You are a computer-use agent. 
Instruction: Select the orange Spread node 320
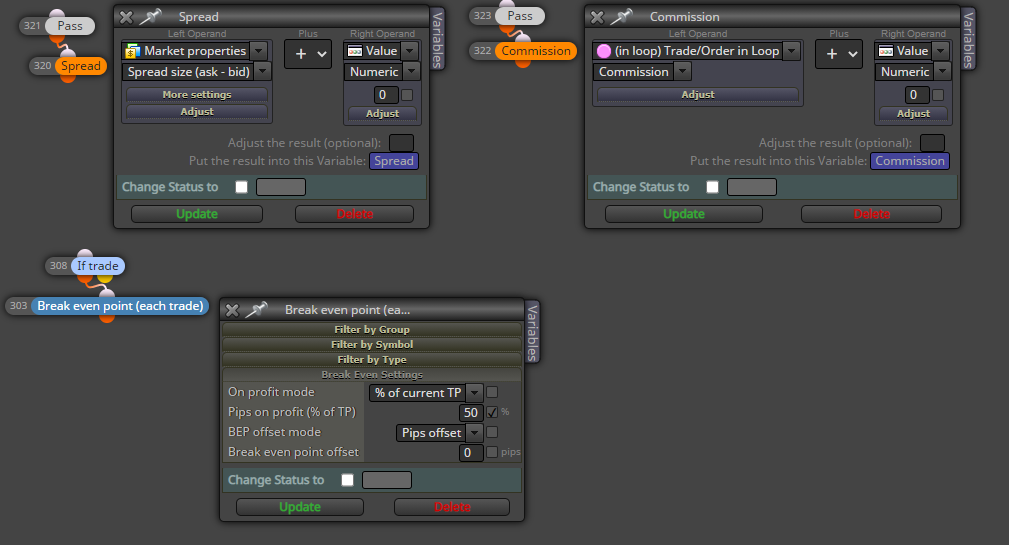click(x=80, y=66)
